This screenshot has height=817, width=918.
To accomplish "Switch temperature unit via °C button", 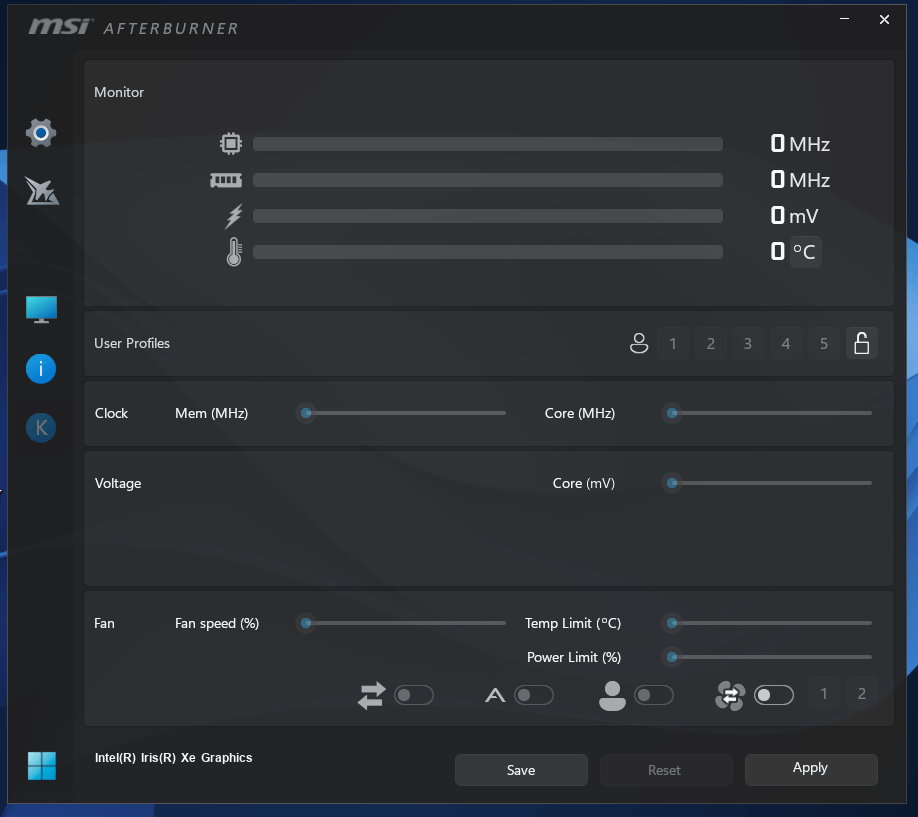I will pyautogui.click(x=805, y=252).
